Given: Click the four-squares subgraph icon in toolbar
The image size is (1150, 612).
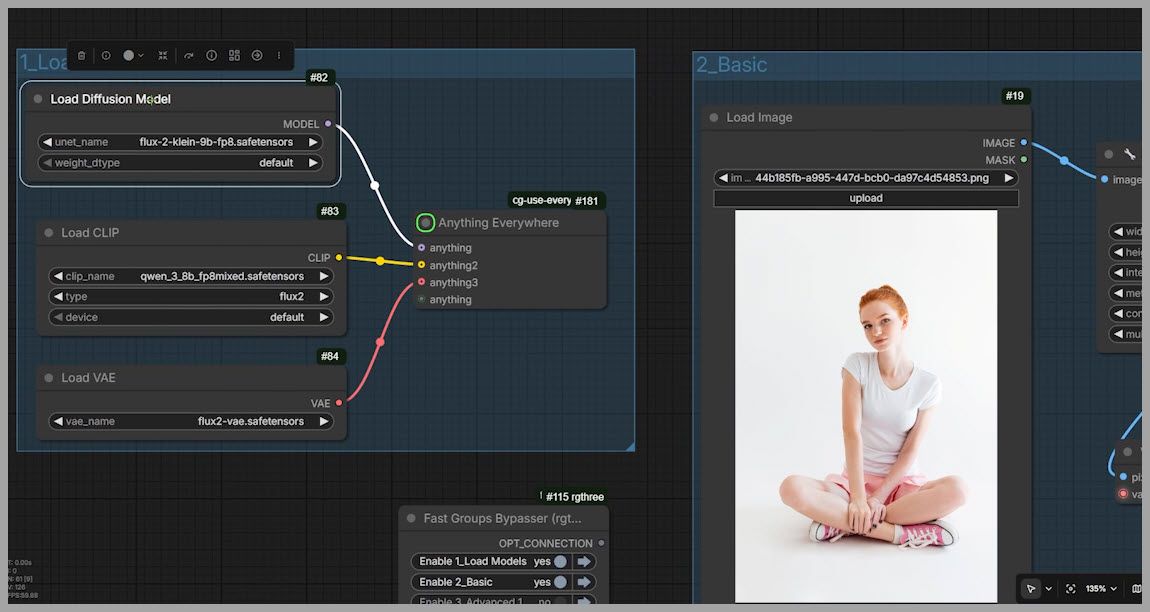Looking at the screenshot, I should click(234, 56).
